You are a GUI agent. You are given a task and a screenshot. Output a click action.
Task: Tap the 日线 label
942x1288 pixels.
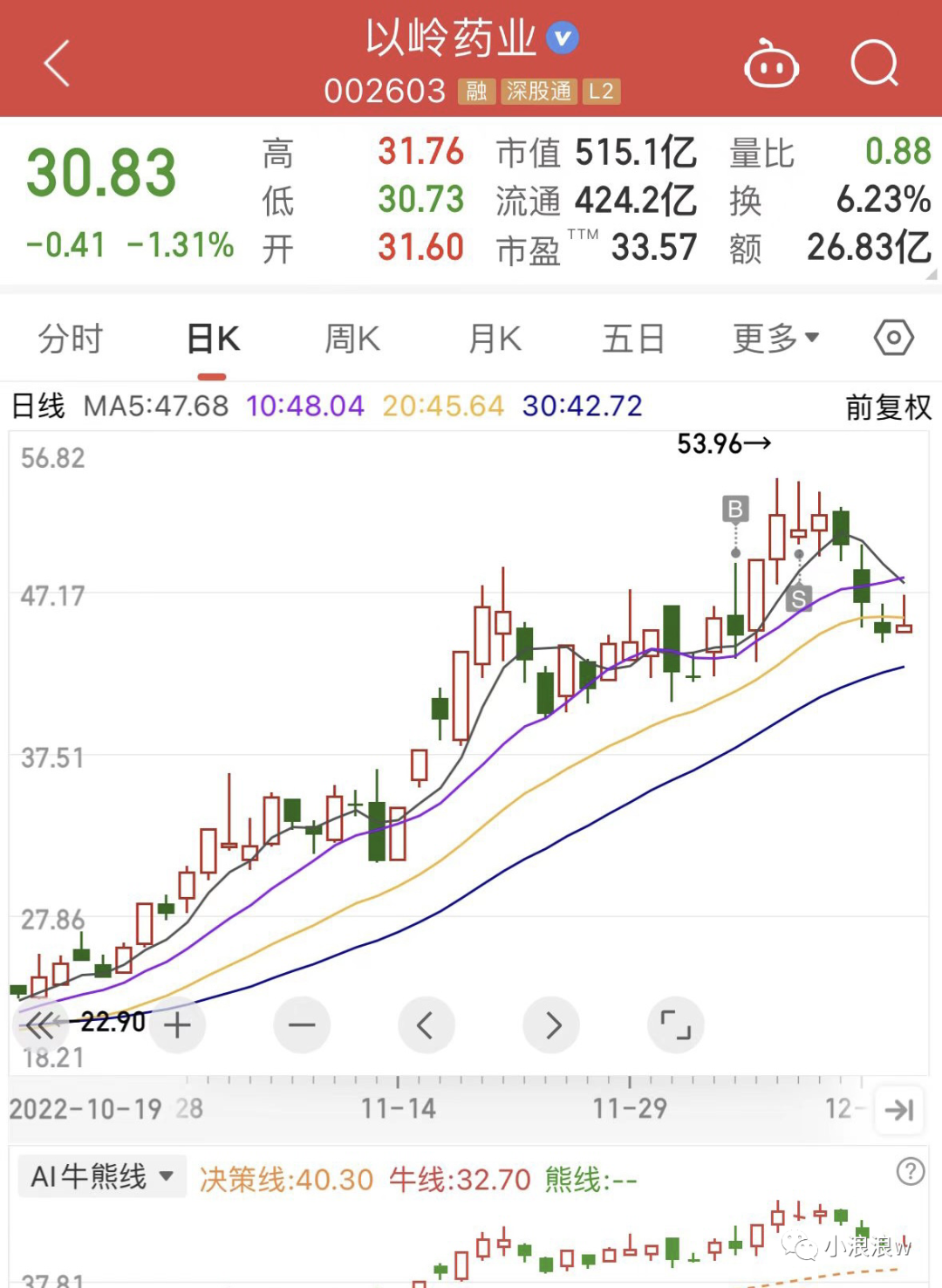pos(38,406)
